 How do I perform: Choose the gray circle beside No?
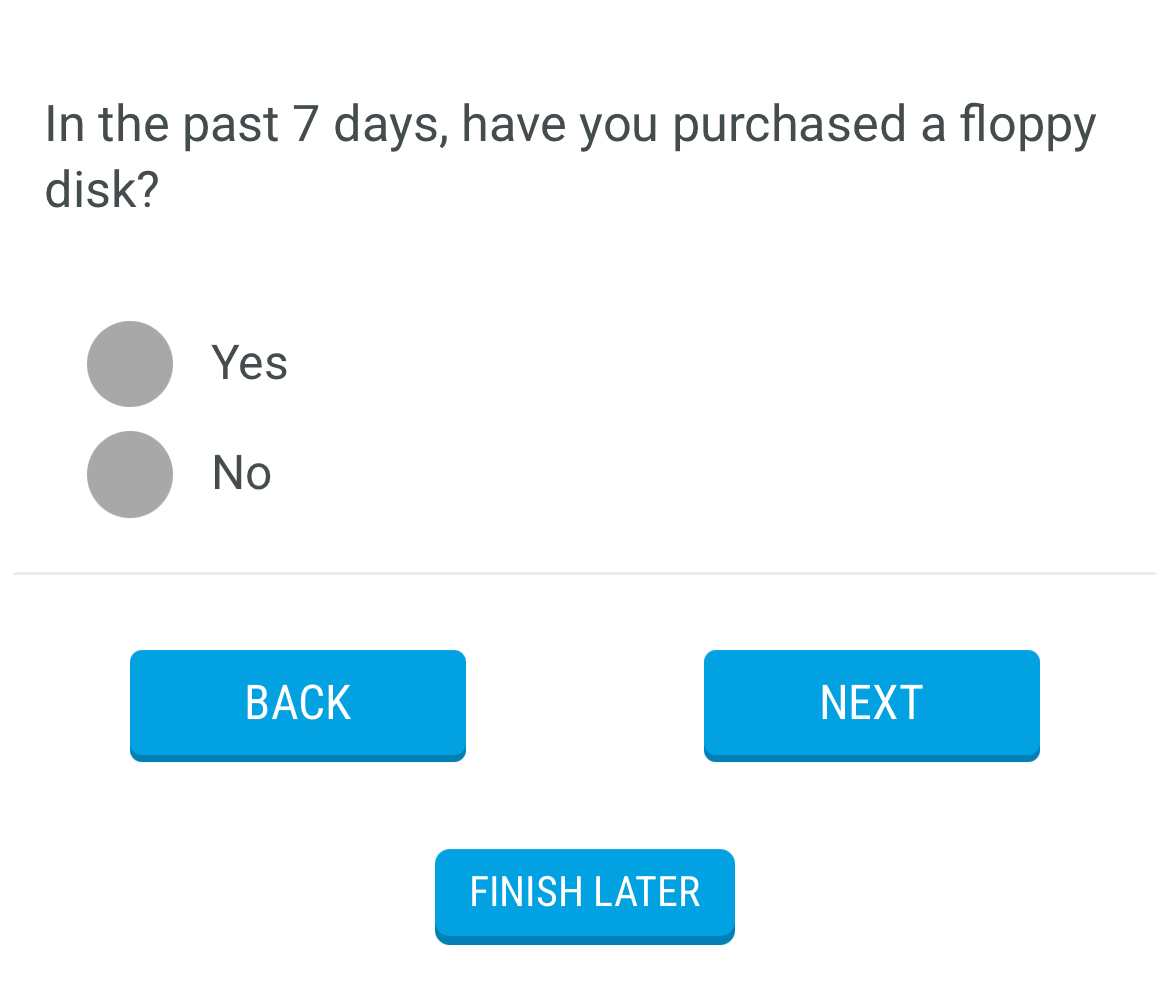130,474
